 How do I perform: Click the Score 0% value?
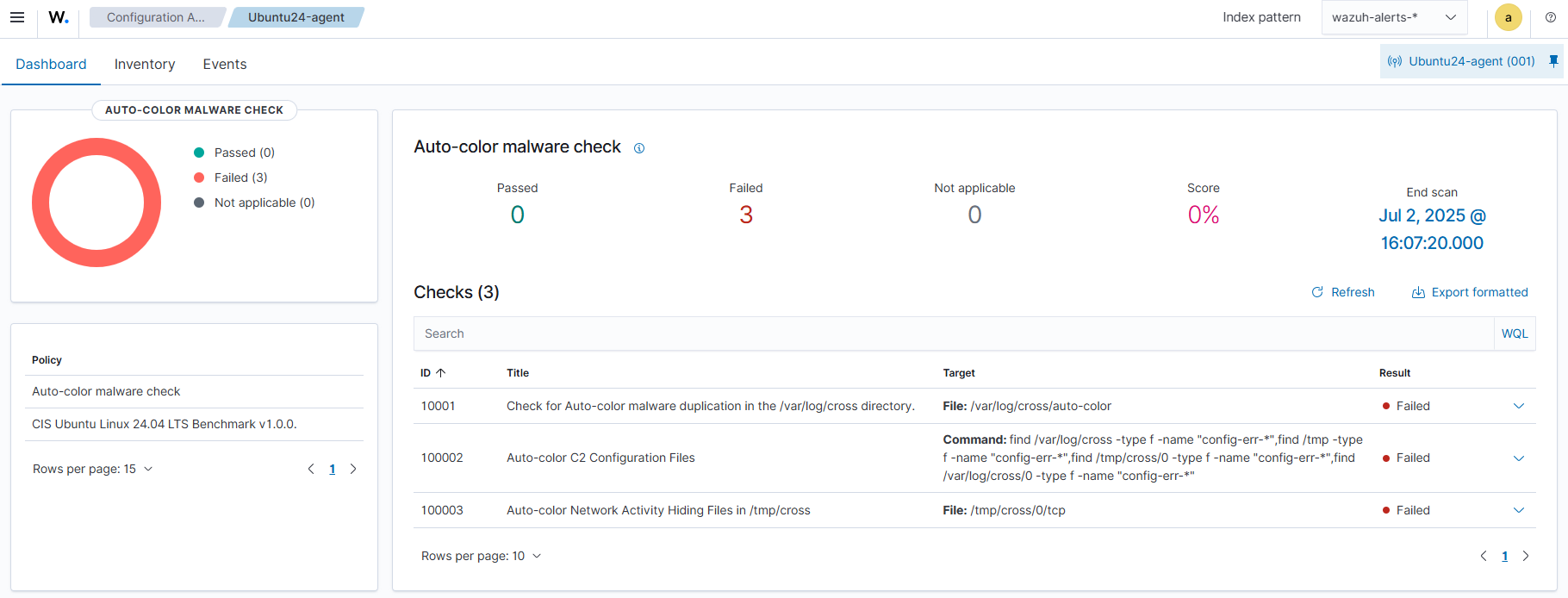coord(1204,215)
